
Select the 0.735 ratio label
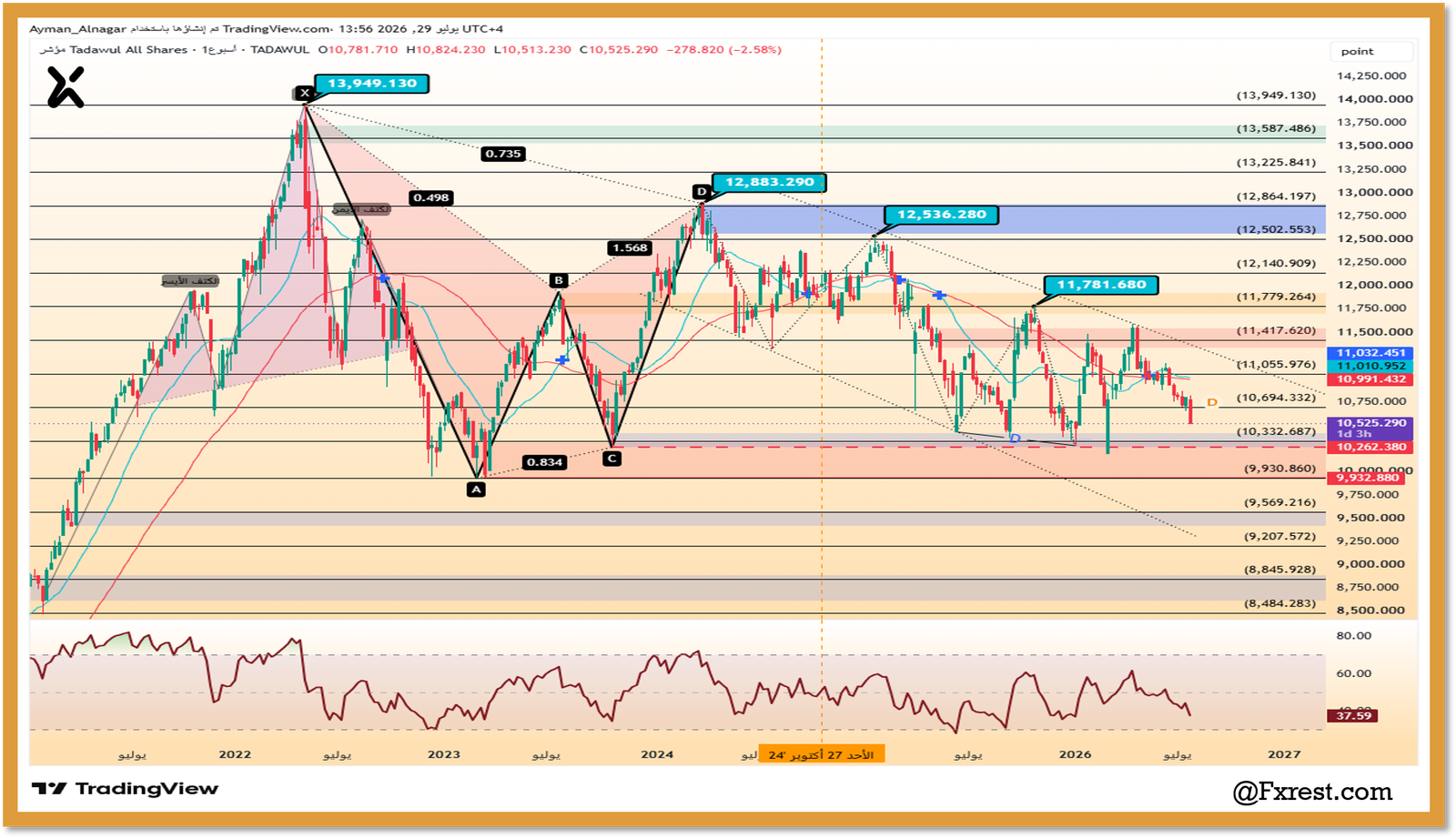point(503,154)
